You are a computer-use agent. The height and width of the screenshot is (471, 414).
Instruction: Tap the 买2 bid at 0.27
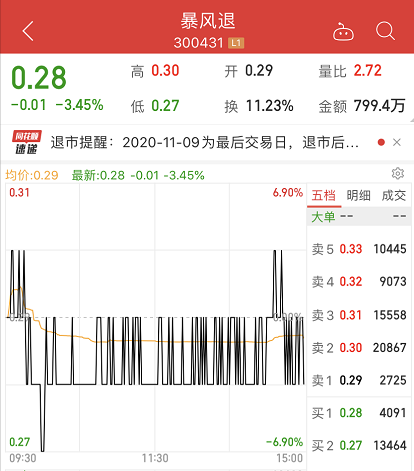coord(359,445)
